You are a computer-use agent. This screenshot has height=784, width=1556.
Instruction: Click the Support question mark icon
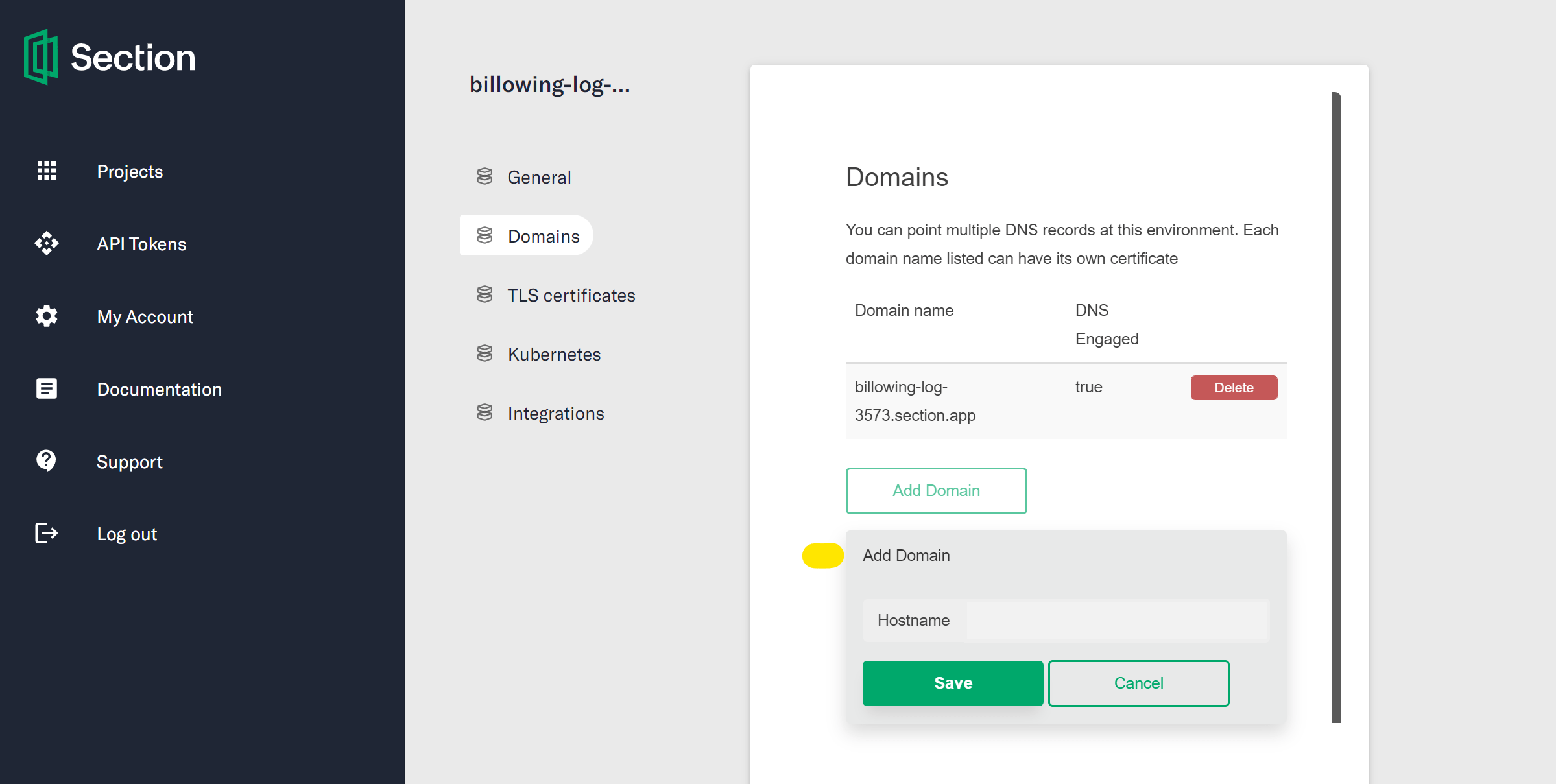tap(47, 461)
